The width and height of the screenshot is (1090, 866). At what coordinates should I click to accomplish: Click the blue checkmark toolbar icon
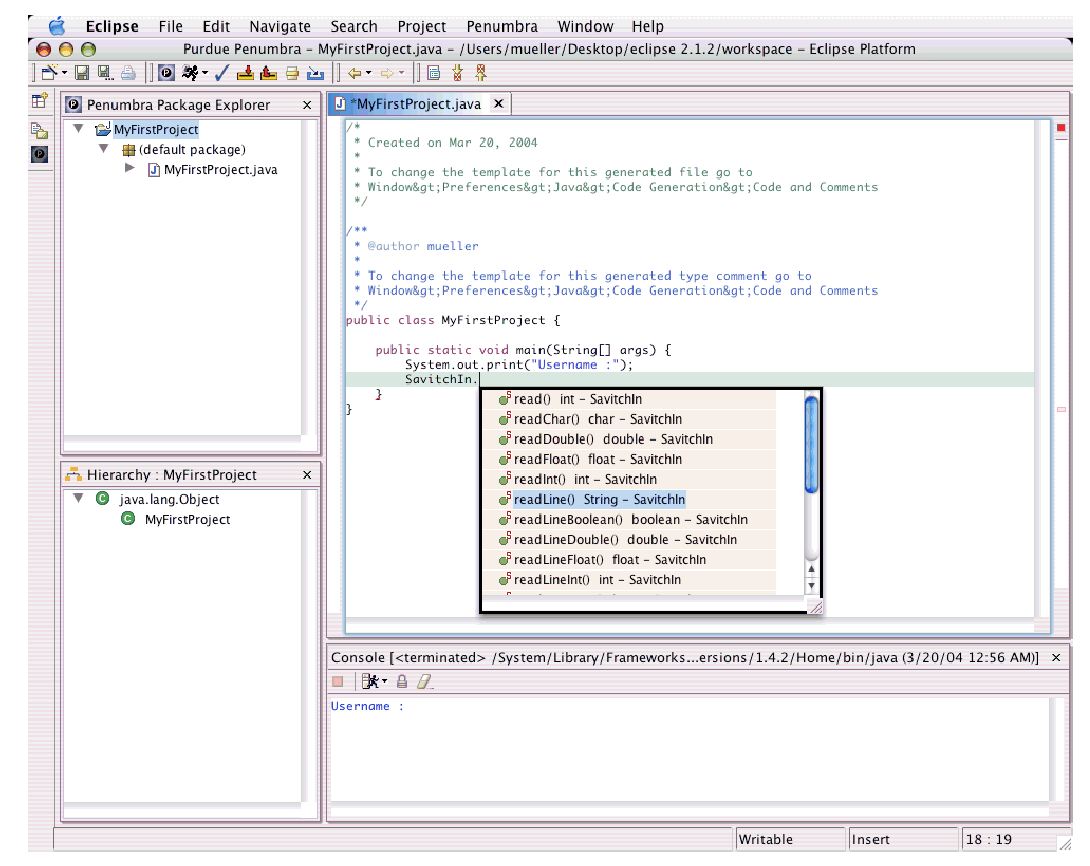click(x=222, y=72)
